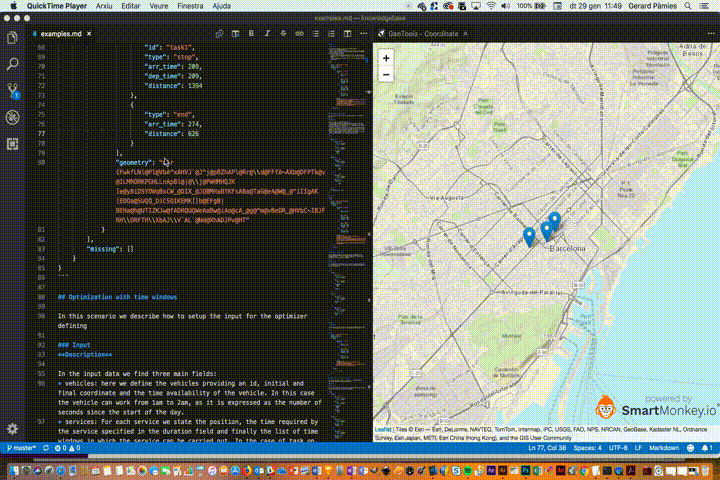This screenshot has height=480, width=720.
Task: Split the editor with the split icon
Action: (348, 34)
